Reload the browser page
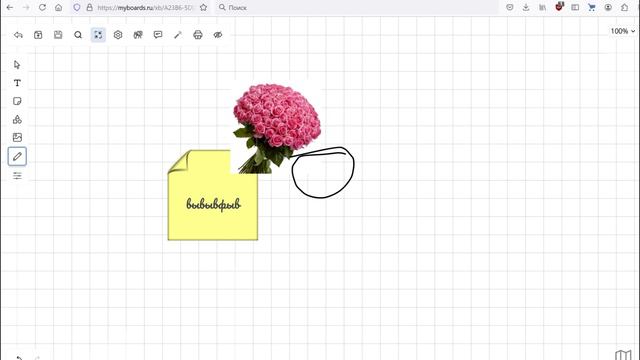 (42, 7)
